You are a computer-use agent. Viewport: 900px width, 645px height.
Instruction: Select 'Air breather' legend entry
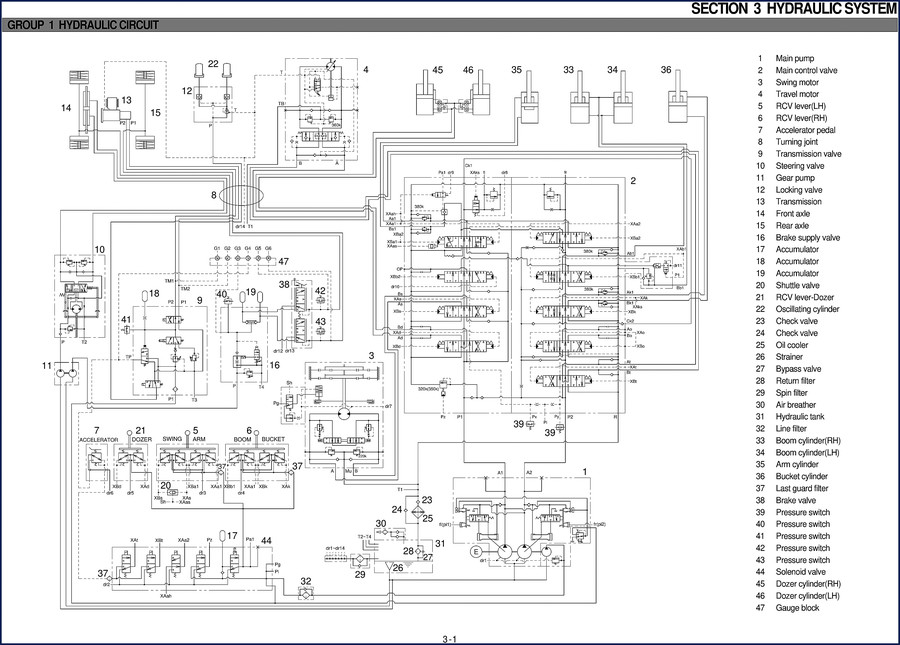796,405
